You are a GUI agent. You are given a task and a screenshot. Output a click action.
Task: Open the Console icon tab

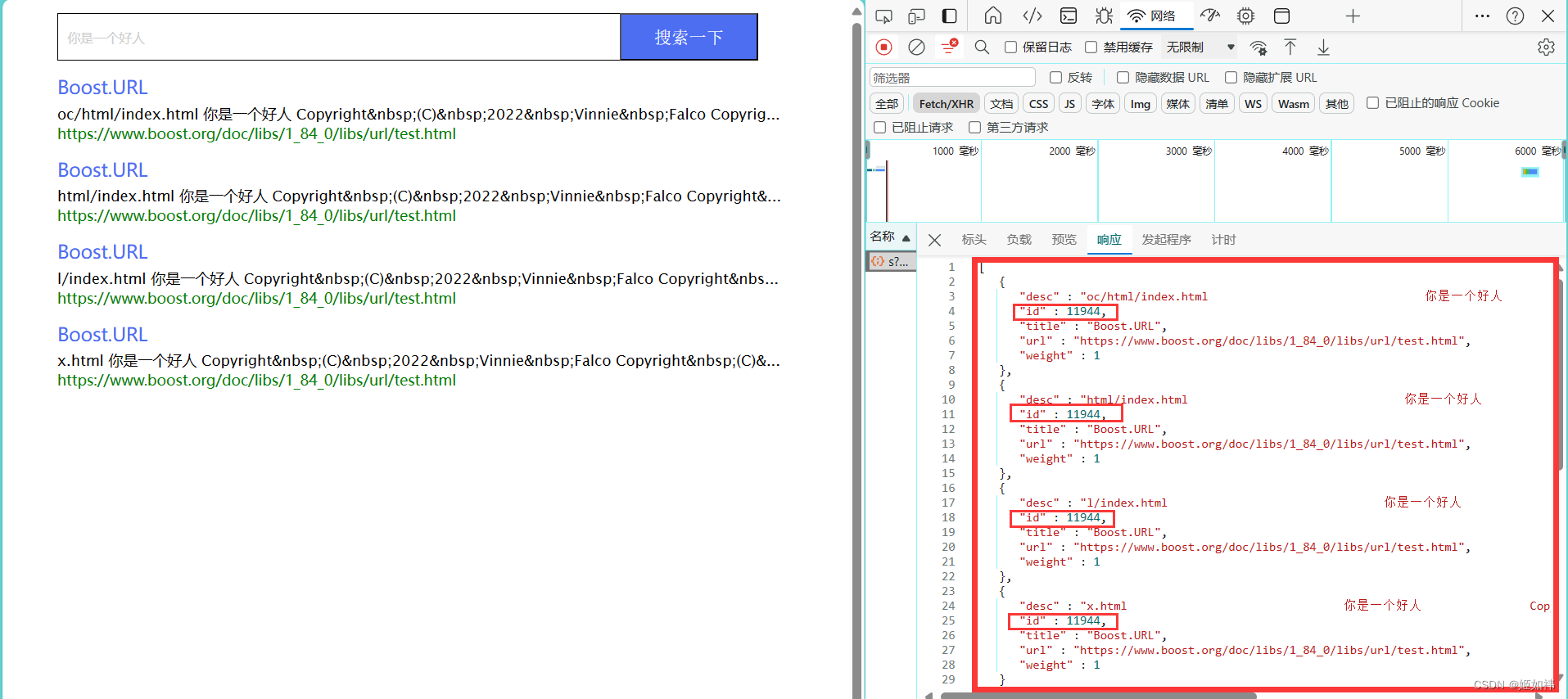(x=1069, y=16)
